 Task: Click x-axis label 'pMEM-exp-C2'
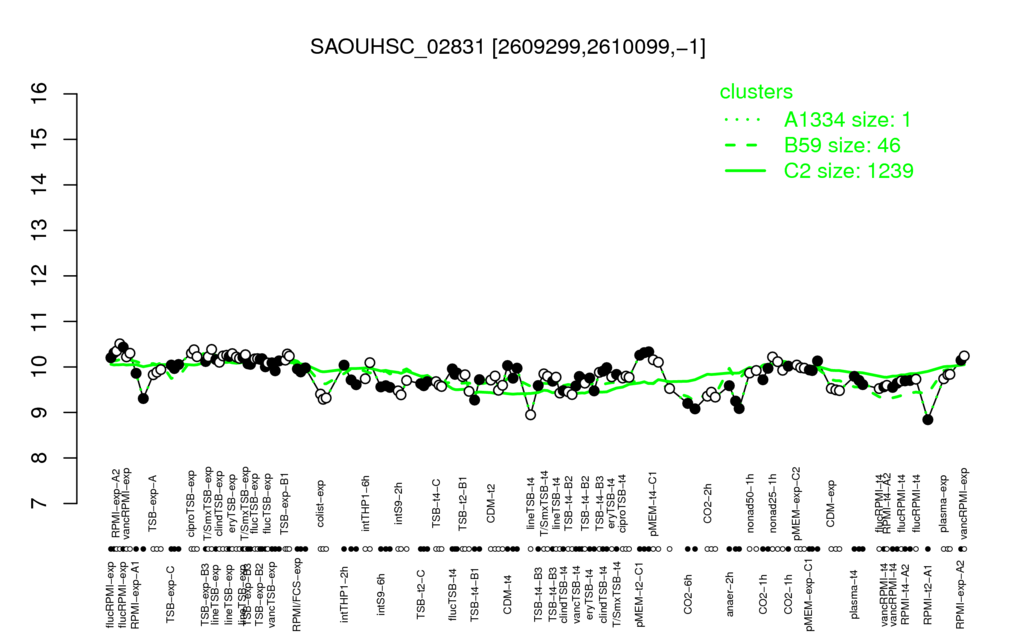797,503
